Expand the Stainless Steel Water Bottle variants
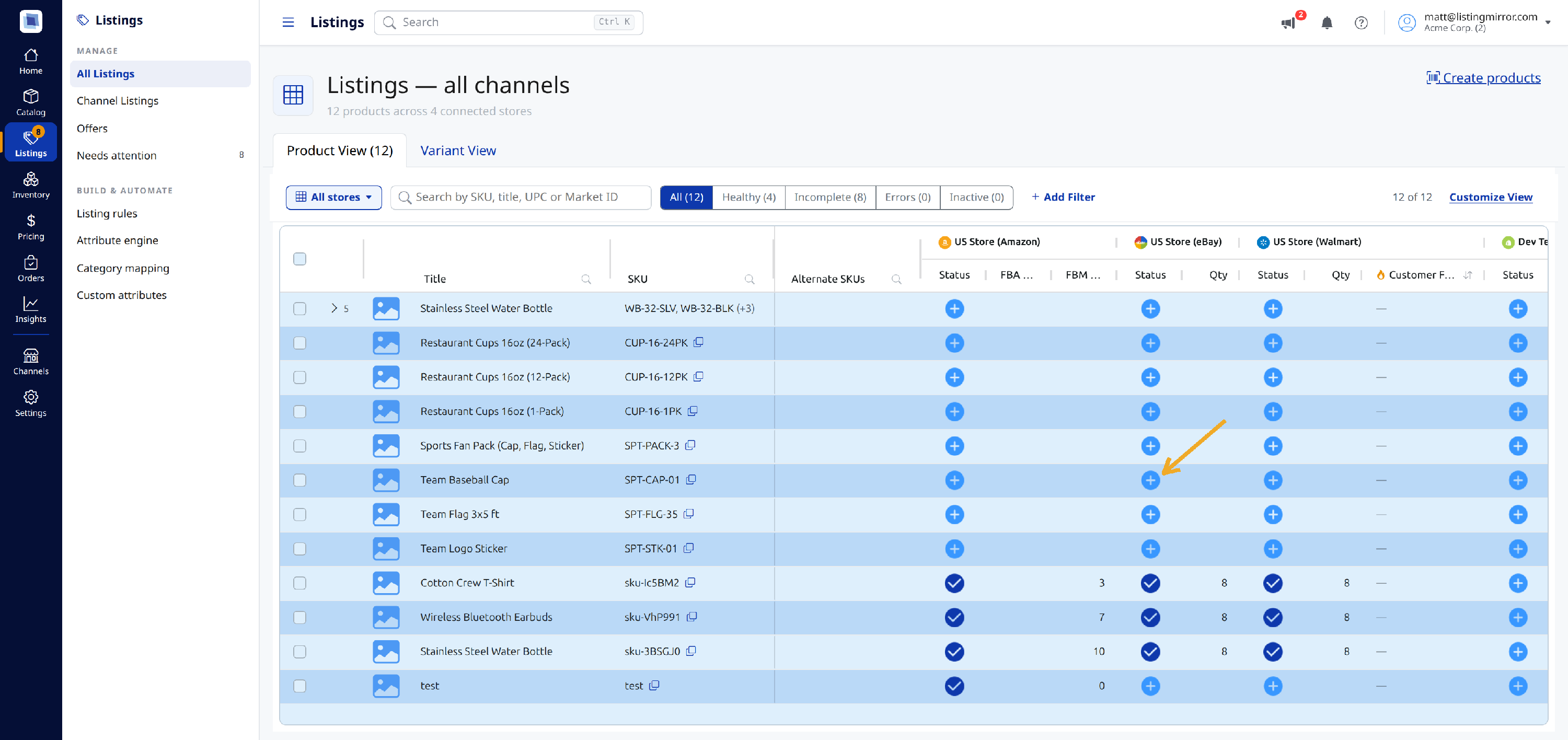The image size is (1568, 740). (334, 308)
